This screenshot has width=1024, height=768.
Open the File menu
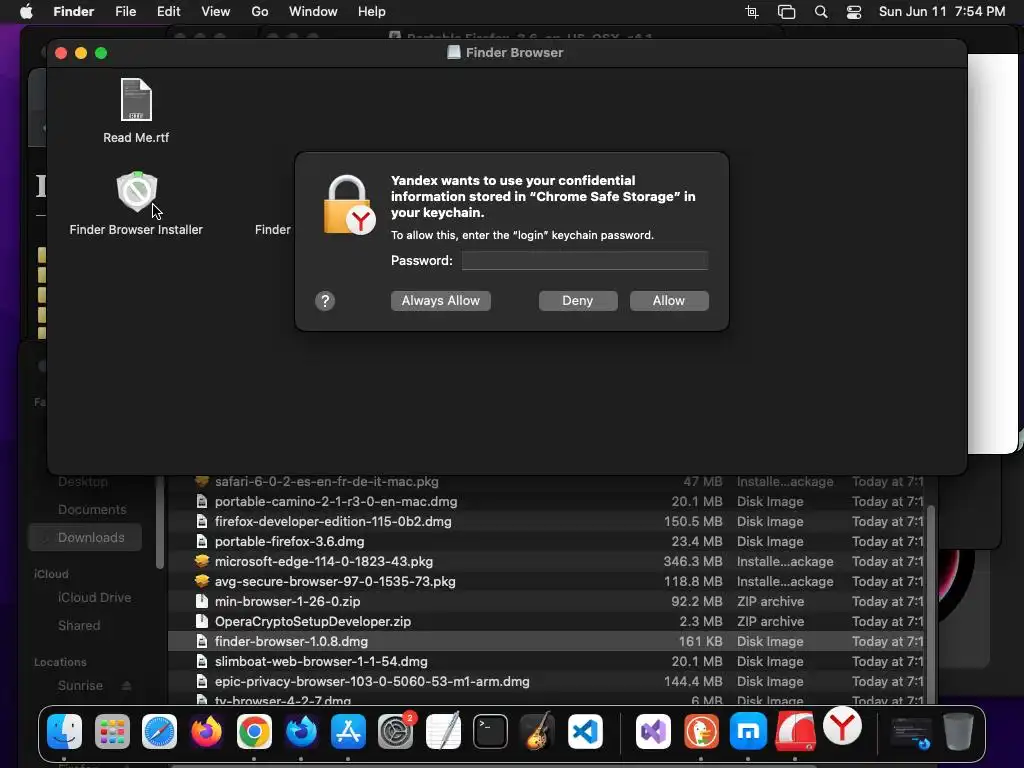pyautogui.click(x=125, y=12)
